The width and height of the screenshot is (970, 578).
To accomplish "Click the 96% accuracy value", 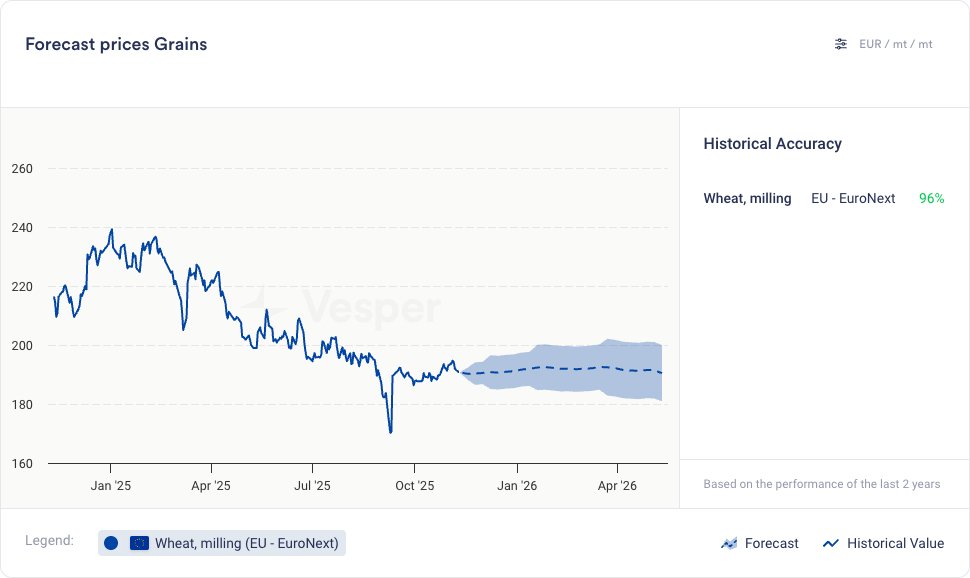I will pos(931,198).
